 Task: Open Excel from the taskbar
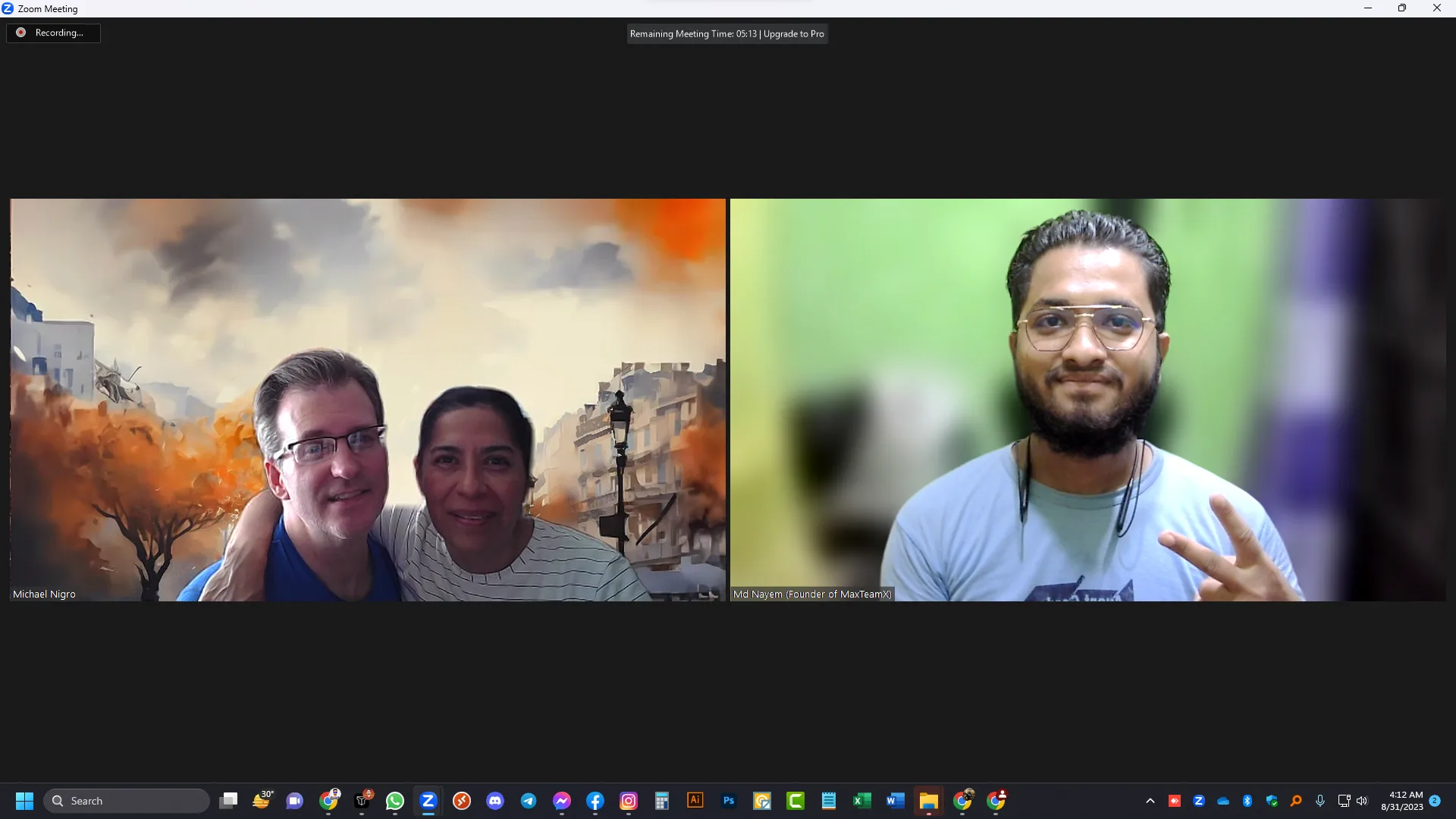click(862, 801)
